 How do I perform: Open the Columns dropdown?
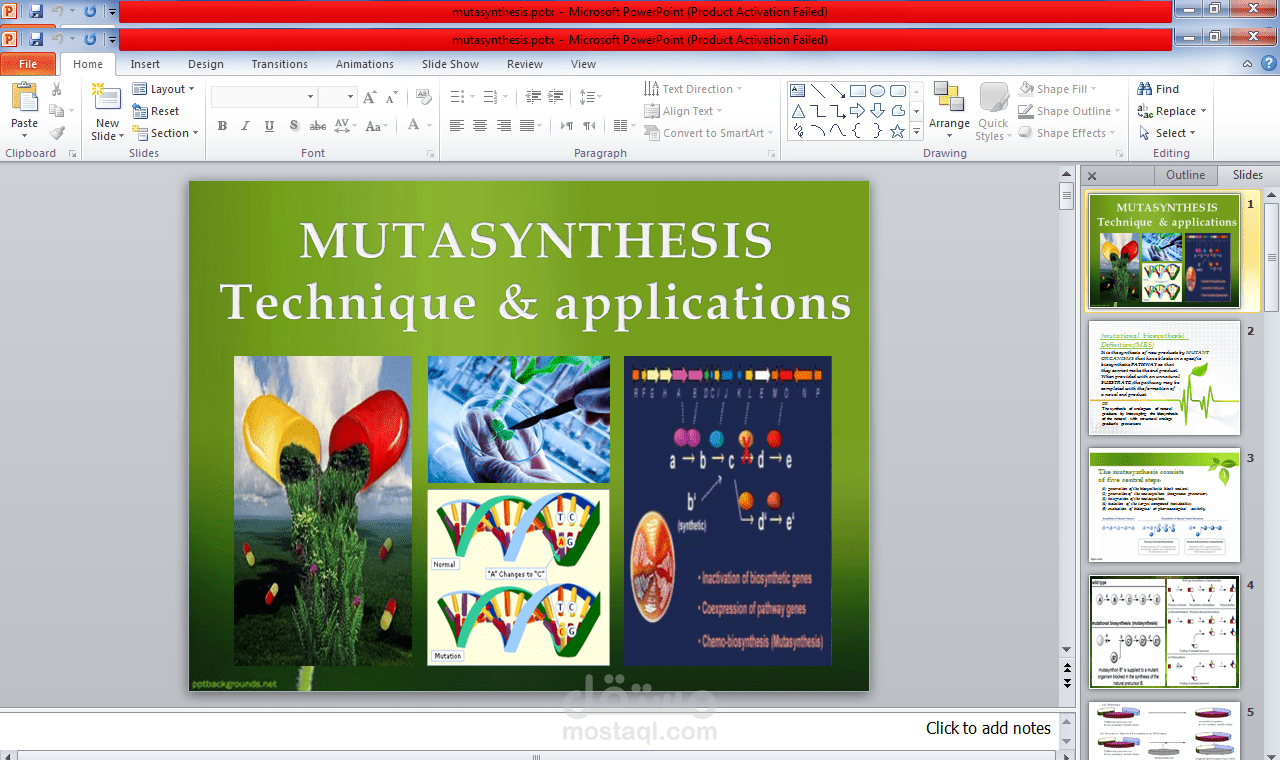pyautogui.click(x=624, y=126)
